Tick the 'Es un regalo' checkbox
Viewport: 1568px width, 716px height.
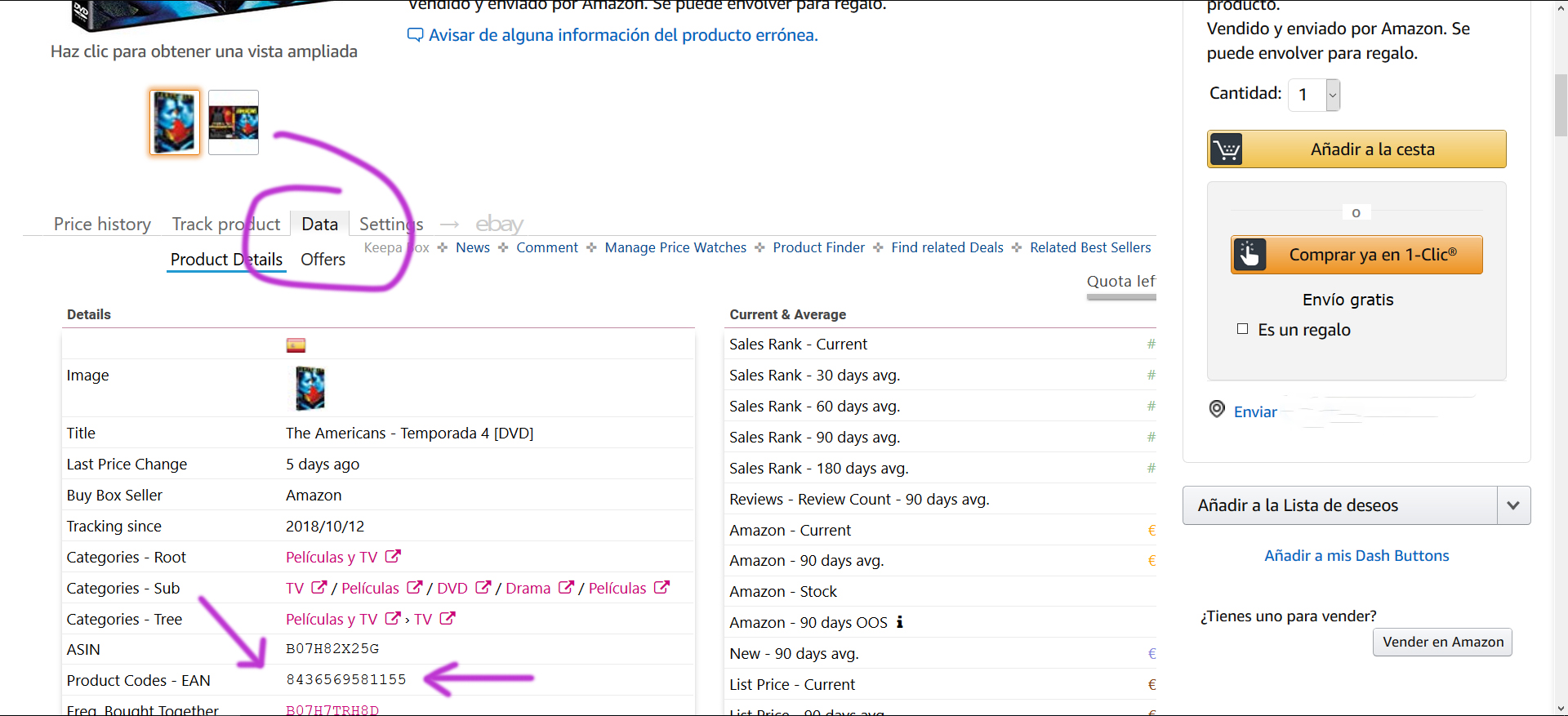click(1242, 329)
